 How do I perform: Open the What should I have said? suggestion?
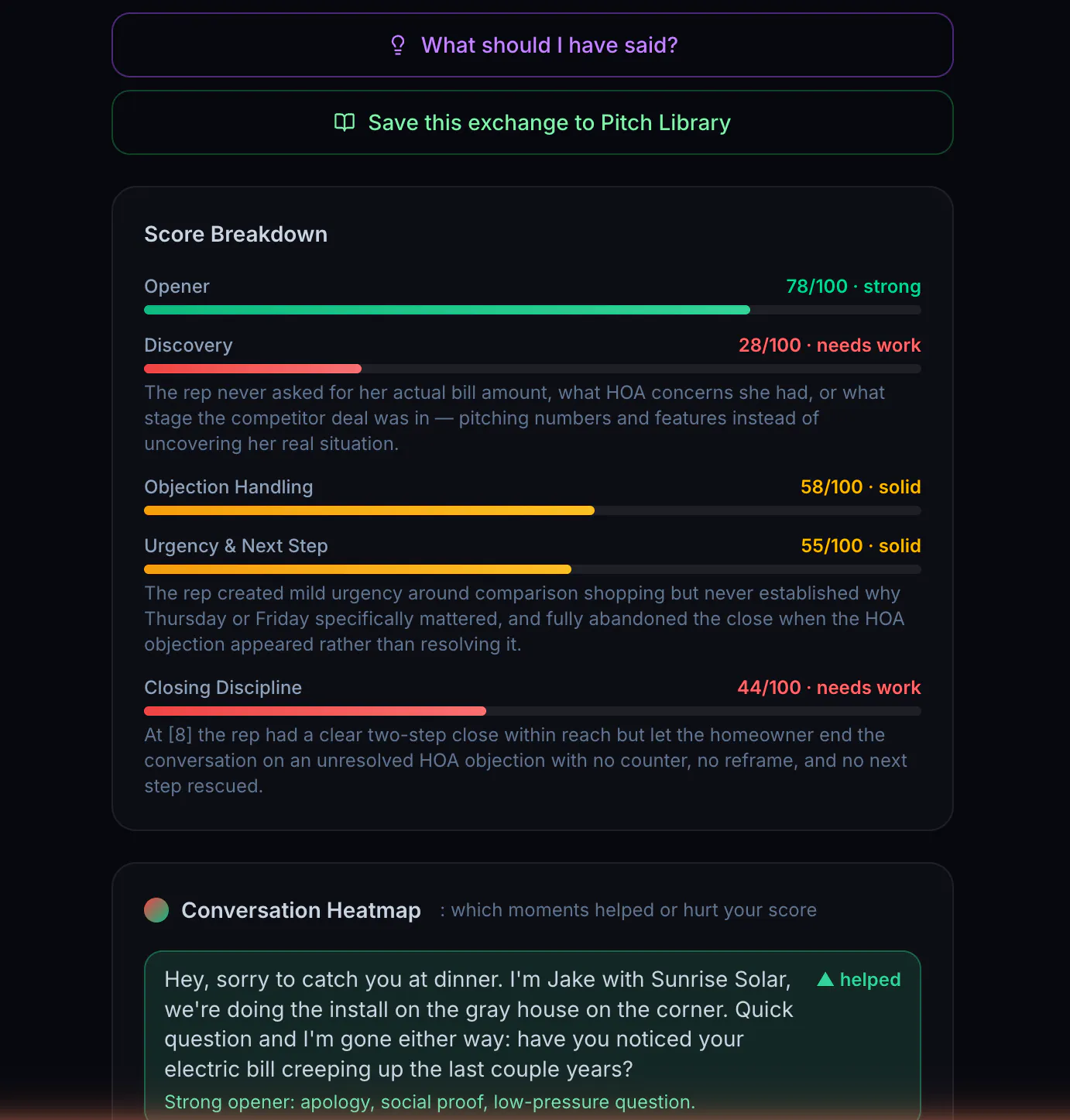tap(533, 45)
